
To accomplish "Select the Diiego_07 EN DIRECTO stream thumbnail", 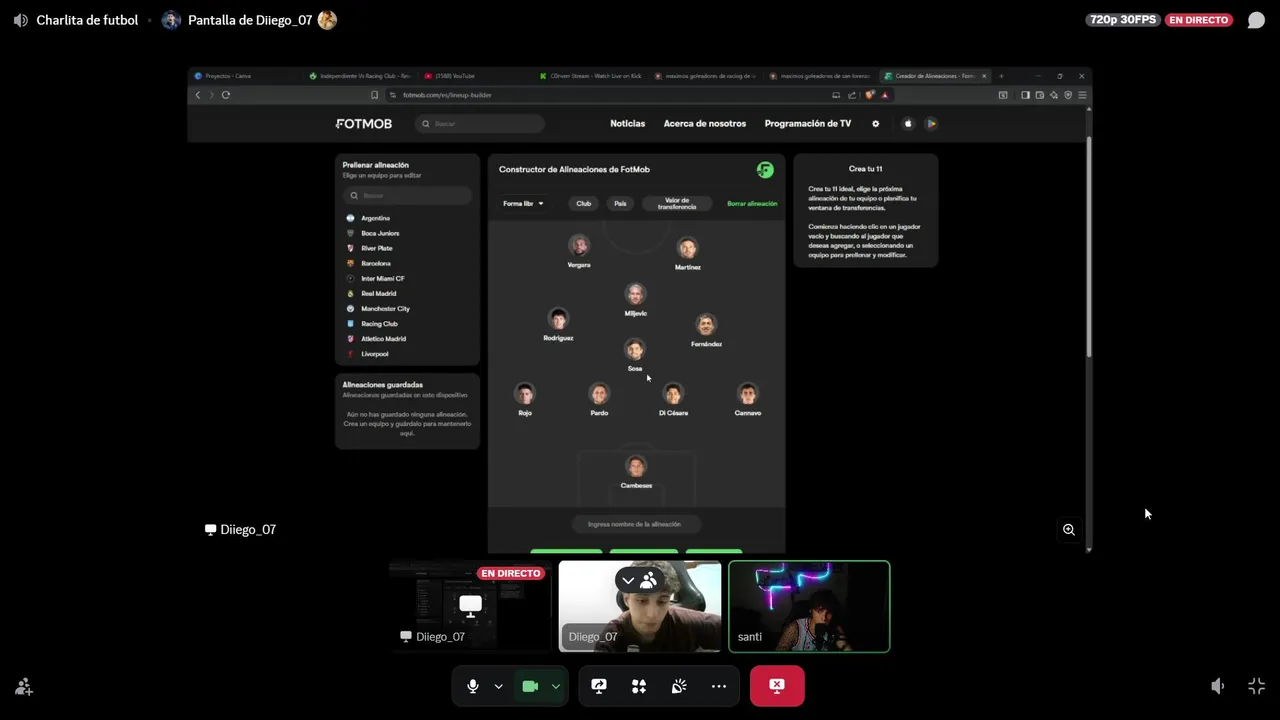I will [470, 606].
